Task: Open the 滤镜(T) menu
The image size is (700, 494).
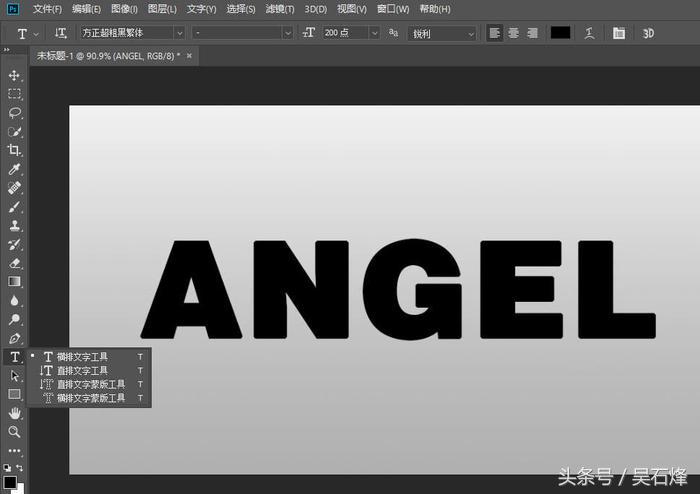Action: (279, 8)
